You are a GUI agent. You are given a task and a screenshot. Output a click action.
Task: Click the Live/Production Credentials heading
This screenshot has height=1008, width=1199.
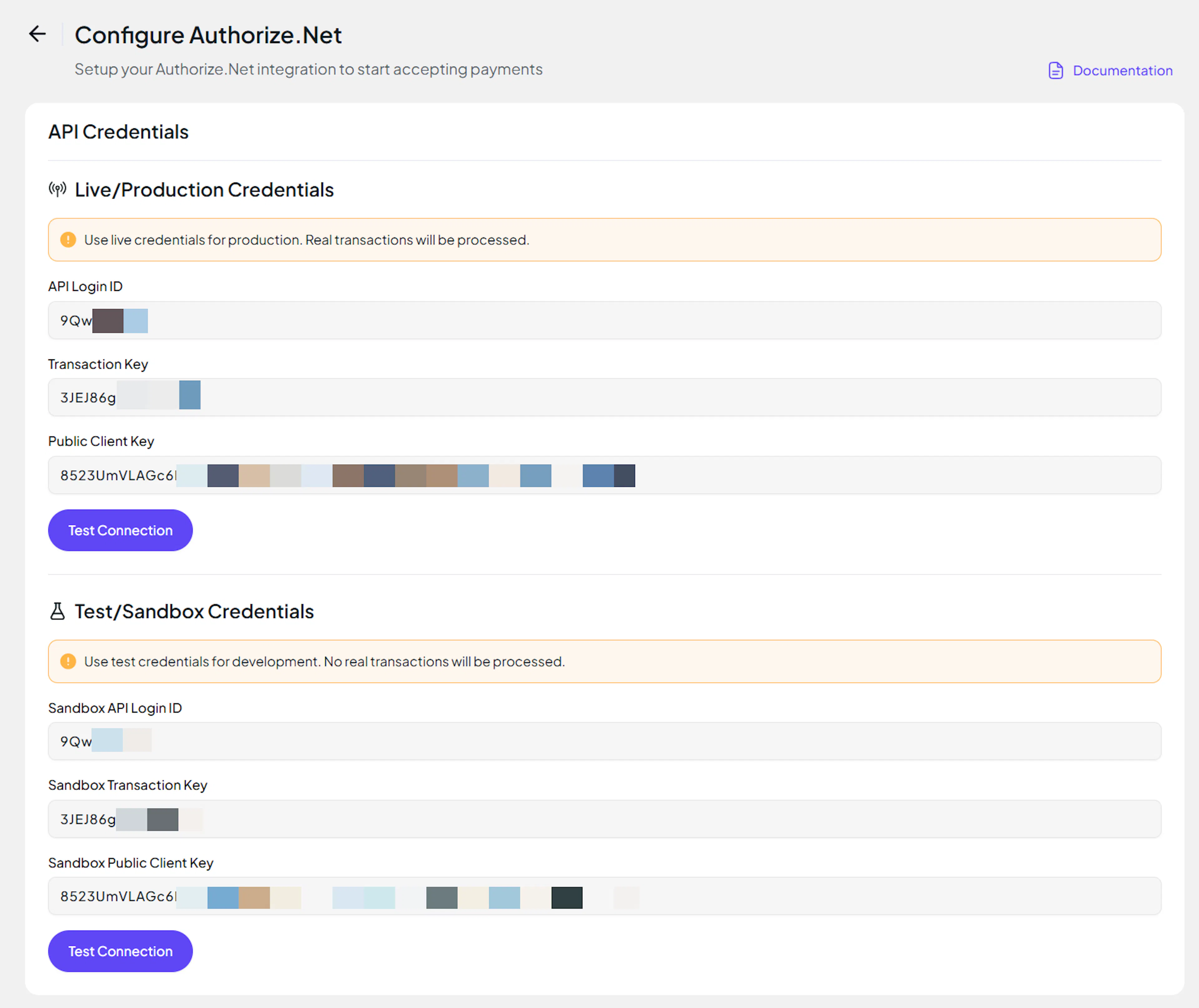tap(204, 190)
